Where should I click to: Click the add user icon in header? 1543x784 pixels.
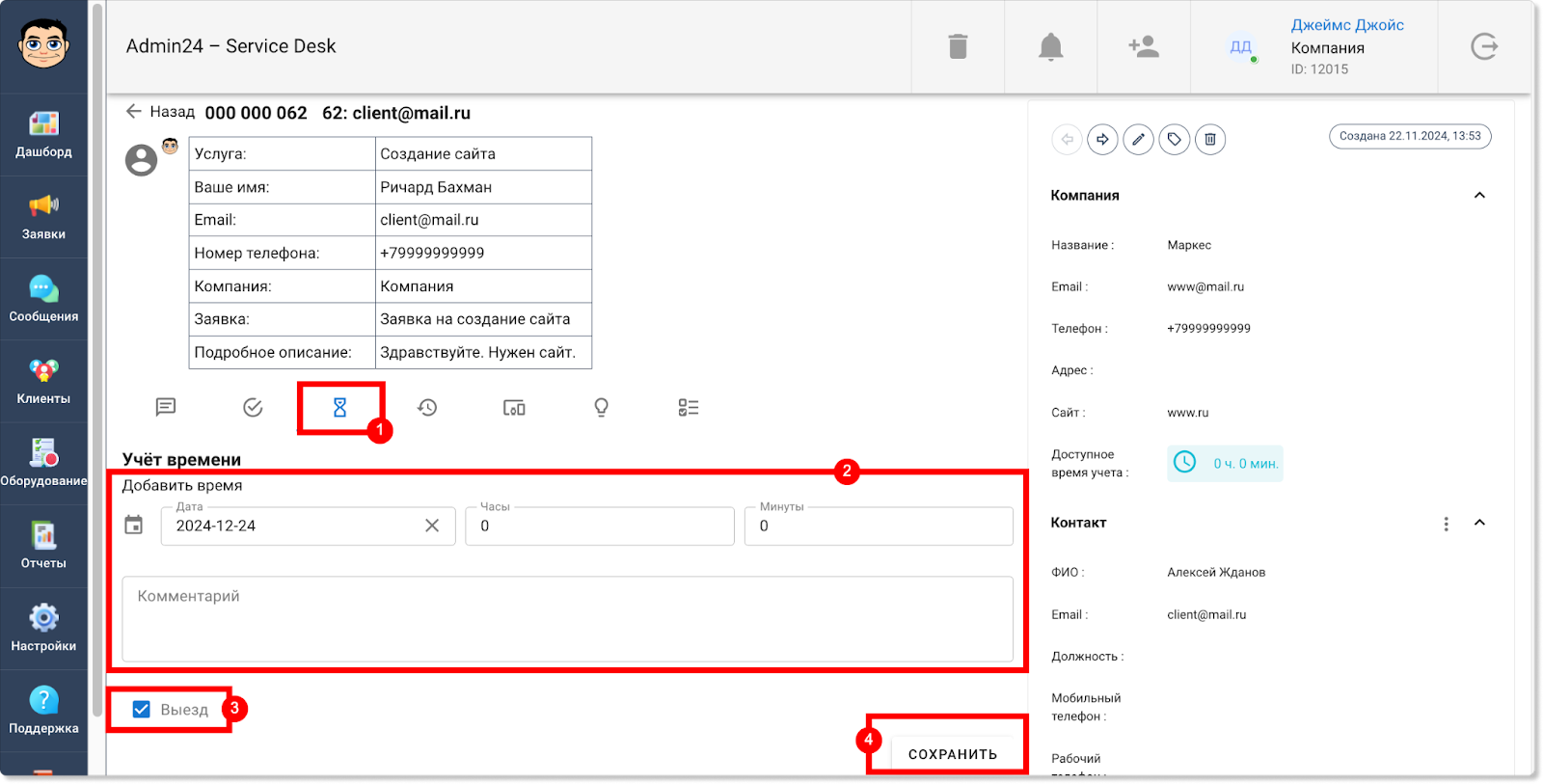point(1144,46)
